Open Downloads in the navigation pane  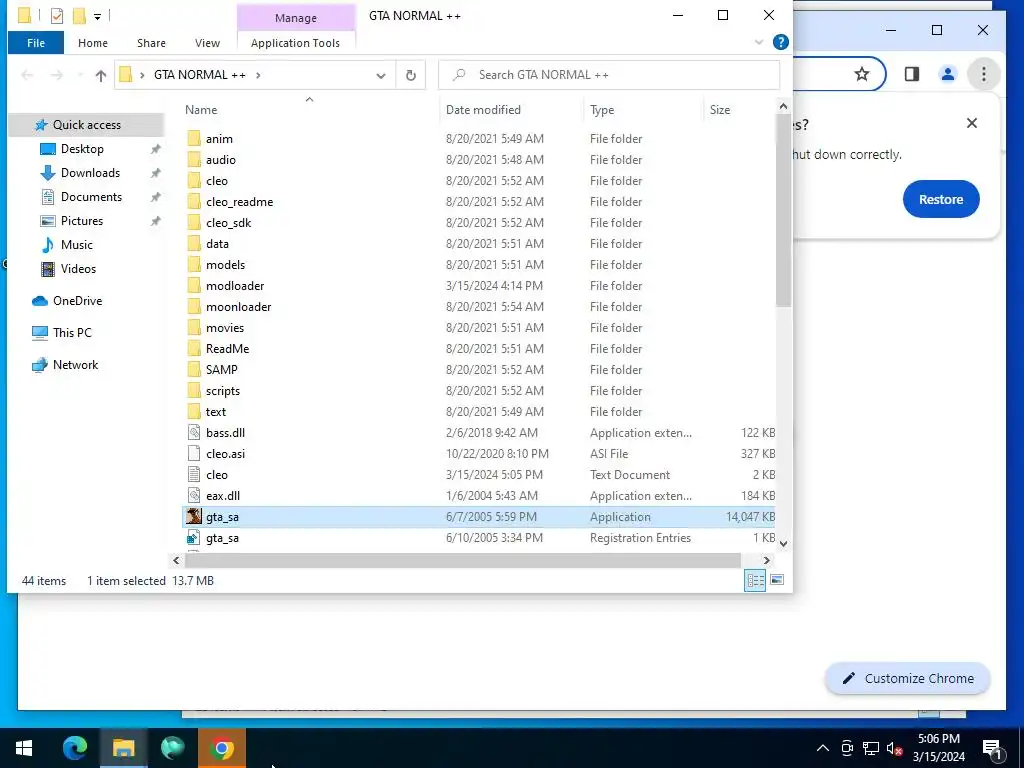point(90,173)
